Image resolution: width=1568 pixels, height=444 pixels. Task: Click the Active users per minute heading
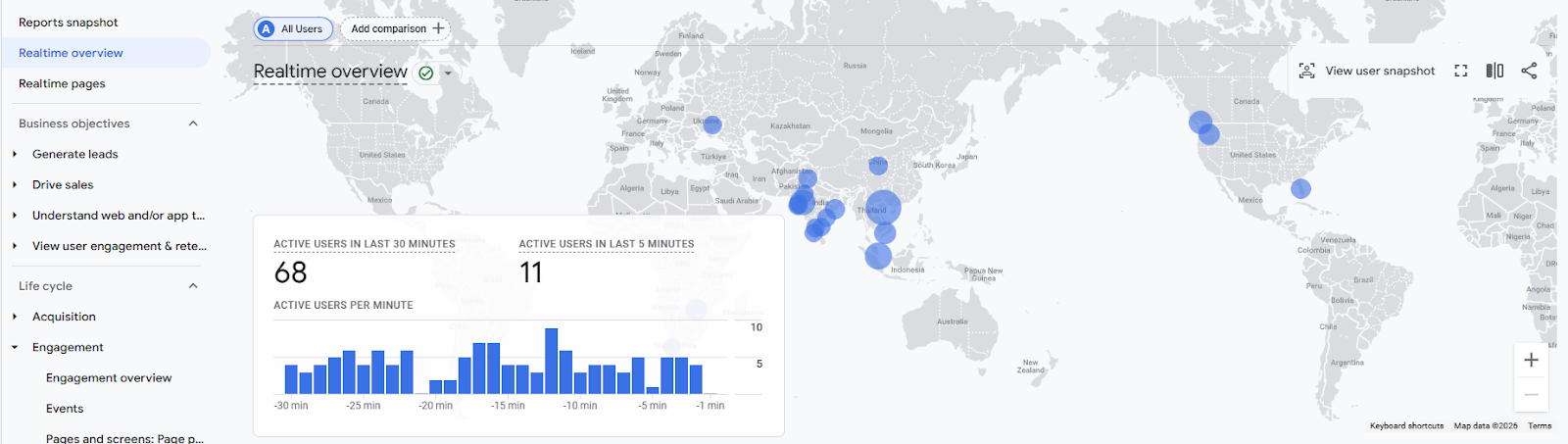coord(343,306)
